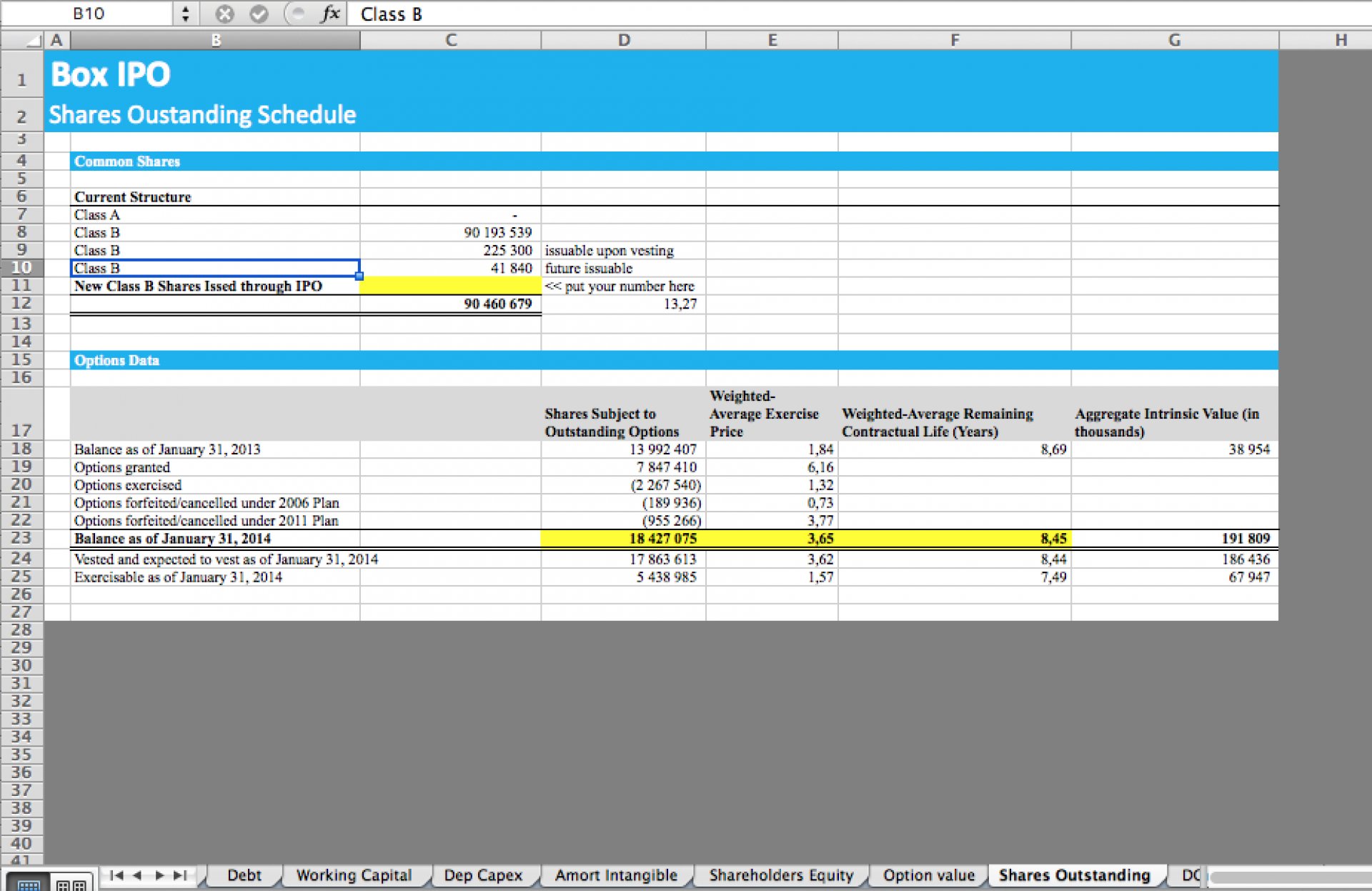The height and width of the screenshot is (891, 1372).
Task: Click the Box IPO title cell
Action: [x=111, y=74]
